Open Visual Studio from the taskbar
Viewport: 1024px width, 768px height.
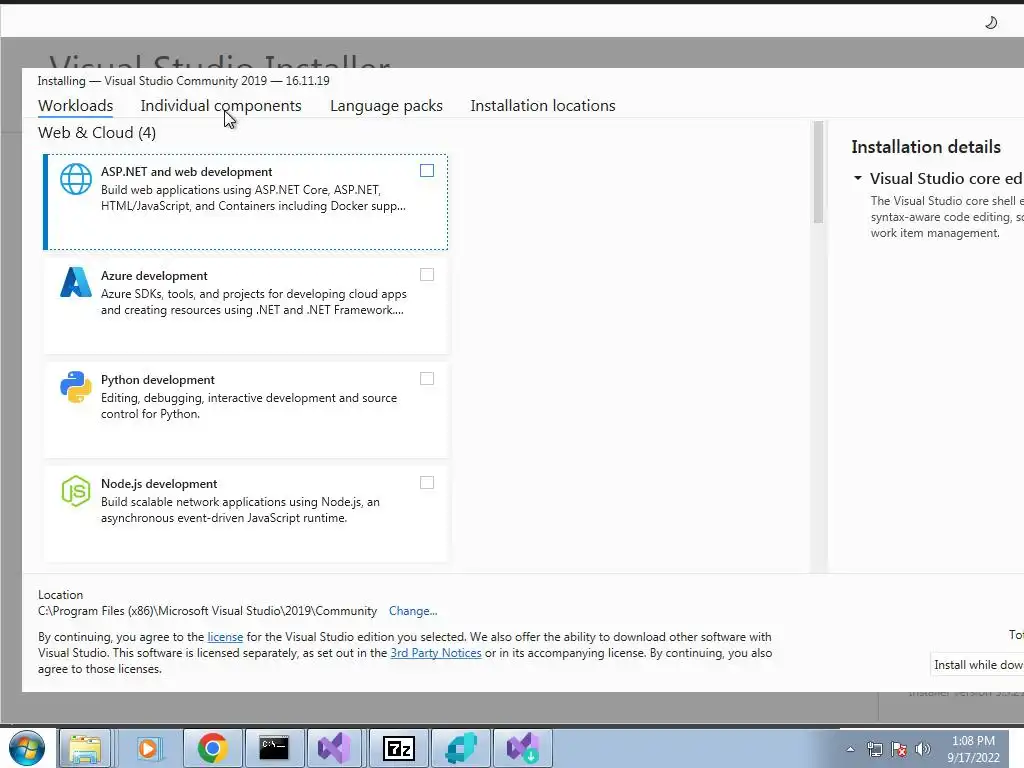334,748
